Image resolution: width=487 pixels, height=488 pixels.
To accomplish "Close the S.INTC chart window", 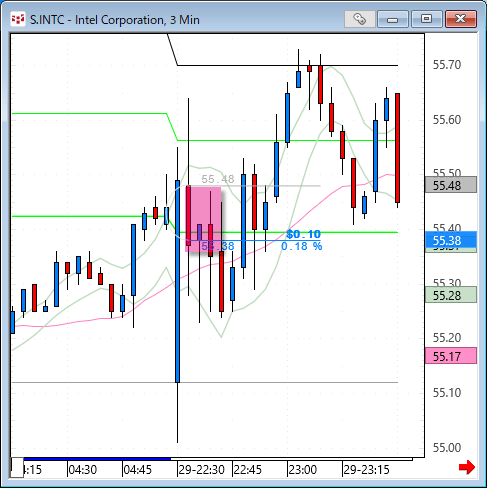I will 461,19.
